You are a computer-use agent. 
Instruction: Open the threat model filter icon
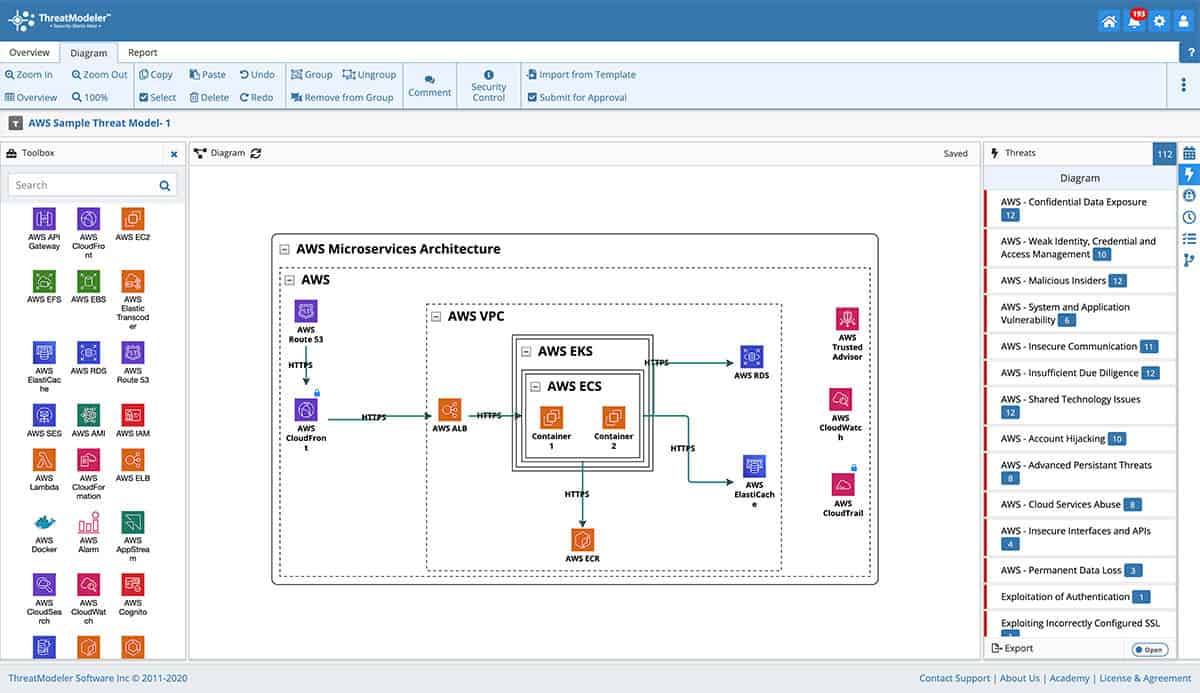click(x=16, y=123)
